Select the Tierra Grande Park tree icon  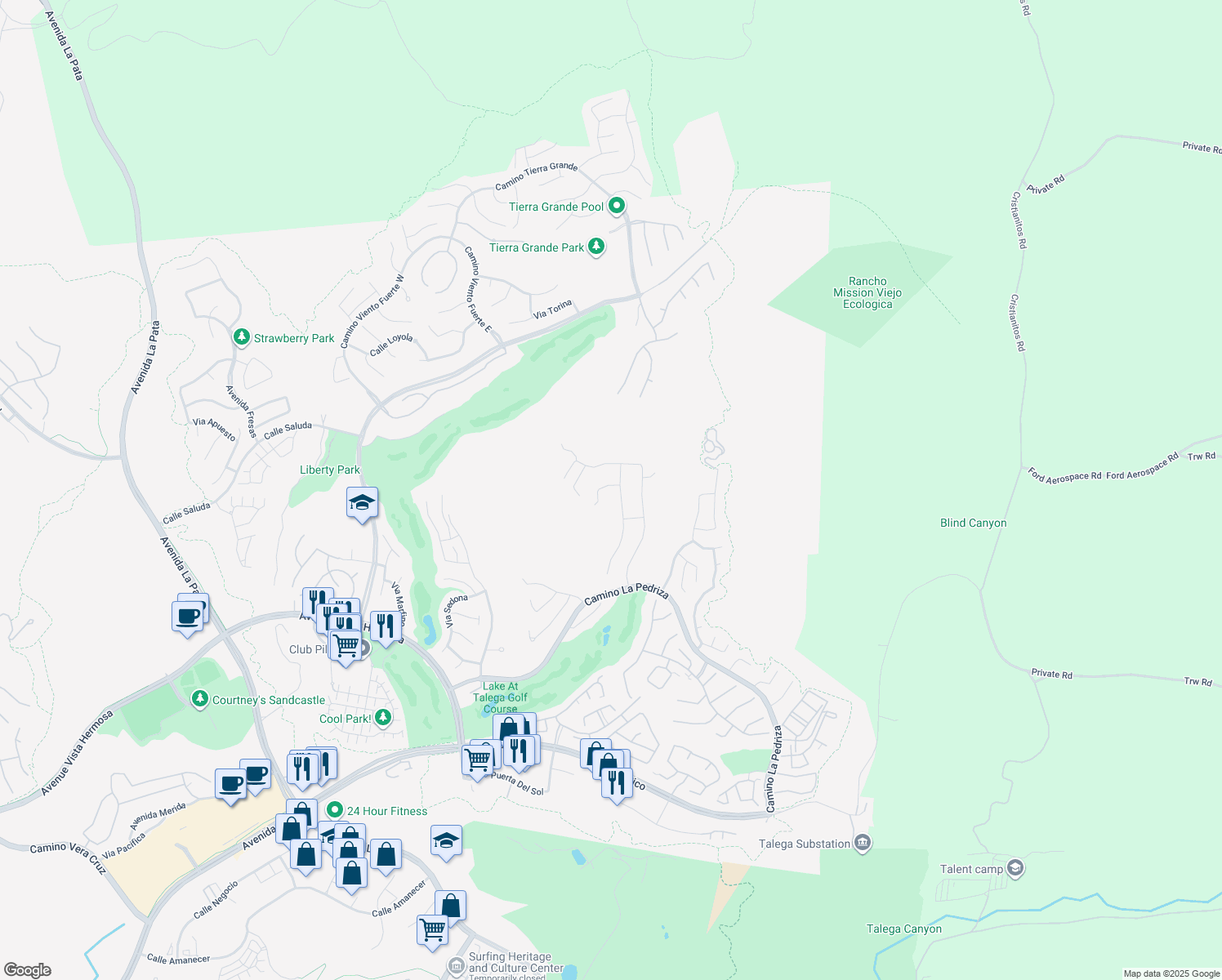point(596,246)
